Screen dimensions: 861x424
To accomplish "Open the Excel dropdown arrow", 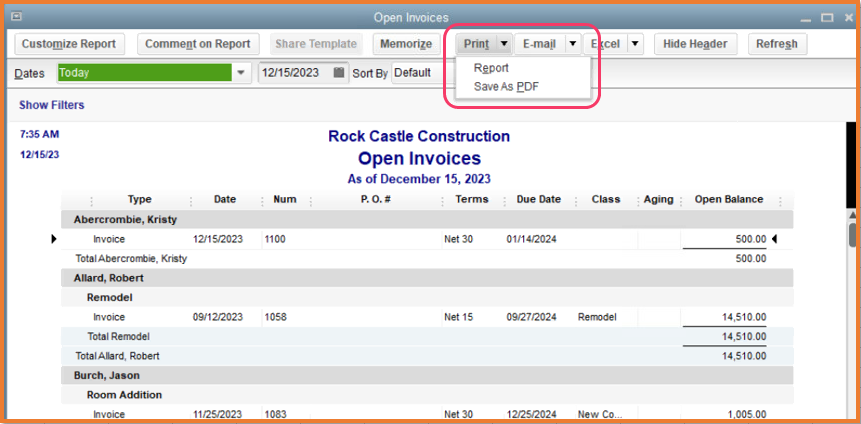I will 635,44.
